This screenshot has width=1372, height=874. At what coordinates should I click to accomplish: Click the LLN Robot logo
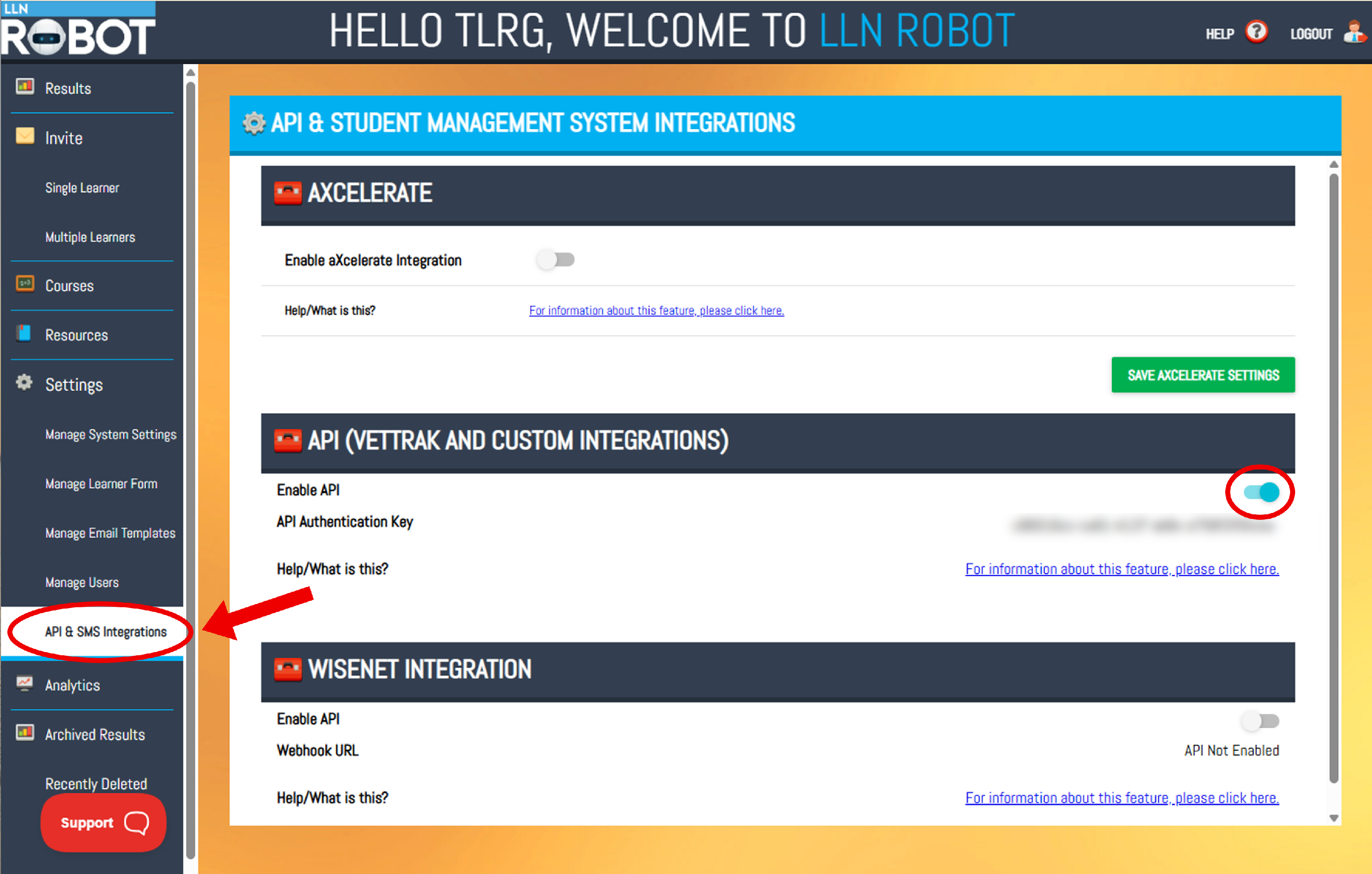[x=77, y=28]
